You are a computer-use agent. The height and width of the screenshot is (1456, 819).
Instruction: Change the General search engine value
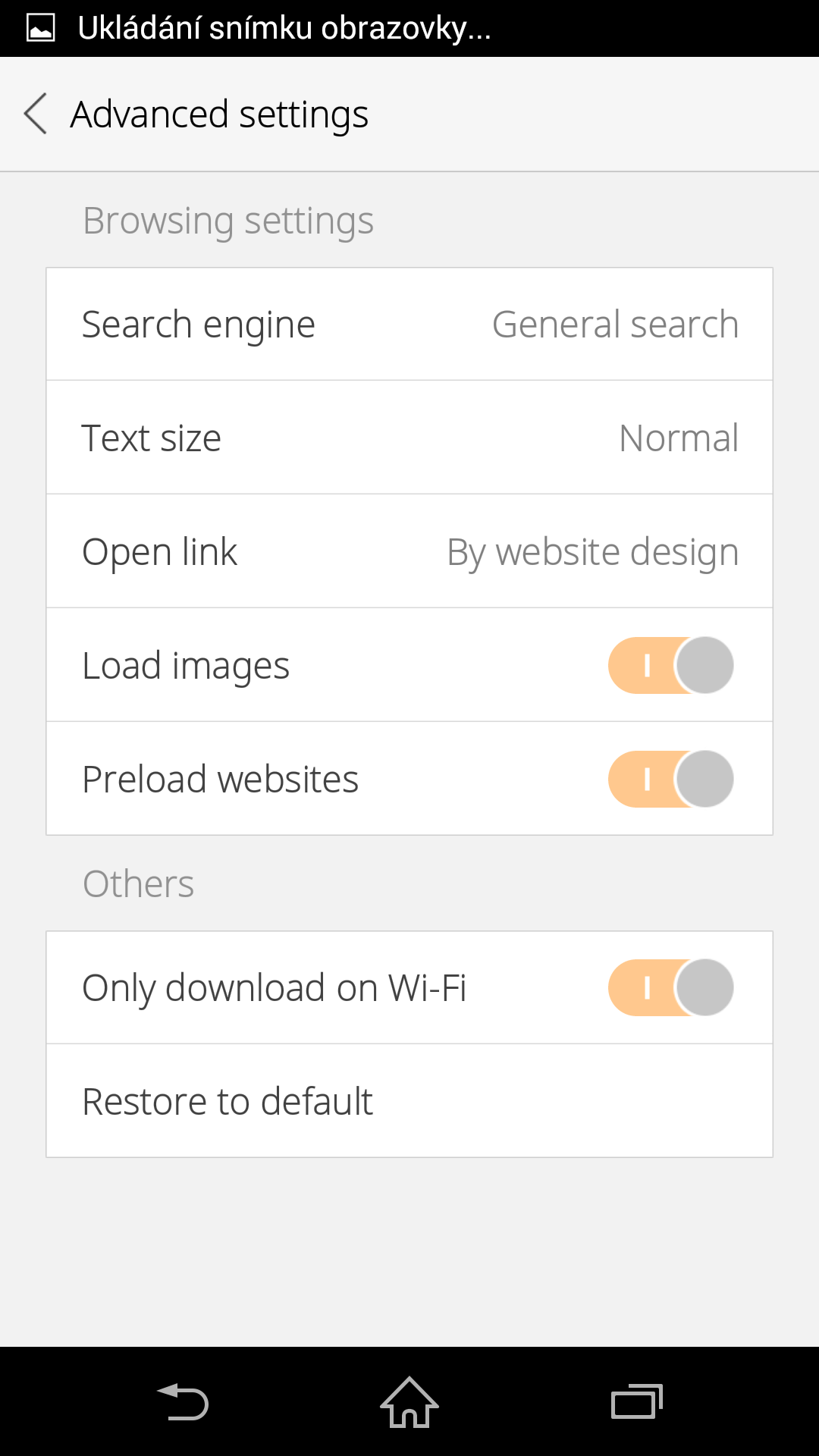coord(615,325)
